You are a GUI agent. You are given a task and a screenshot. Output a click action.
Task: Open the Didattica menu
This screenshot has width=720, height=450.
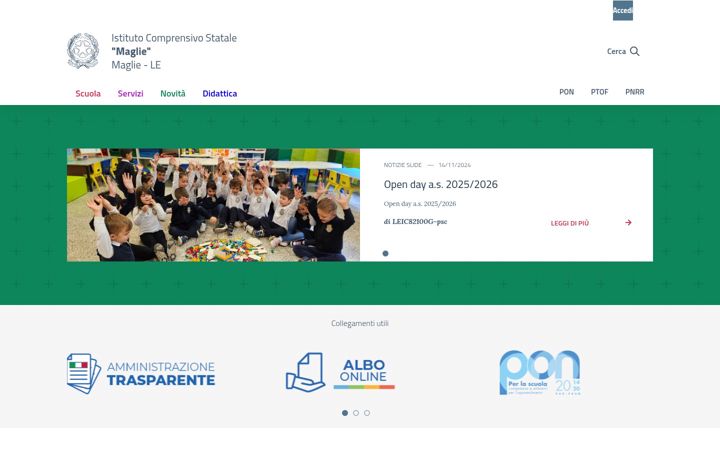point(219,94)
